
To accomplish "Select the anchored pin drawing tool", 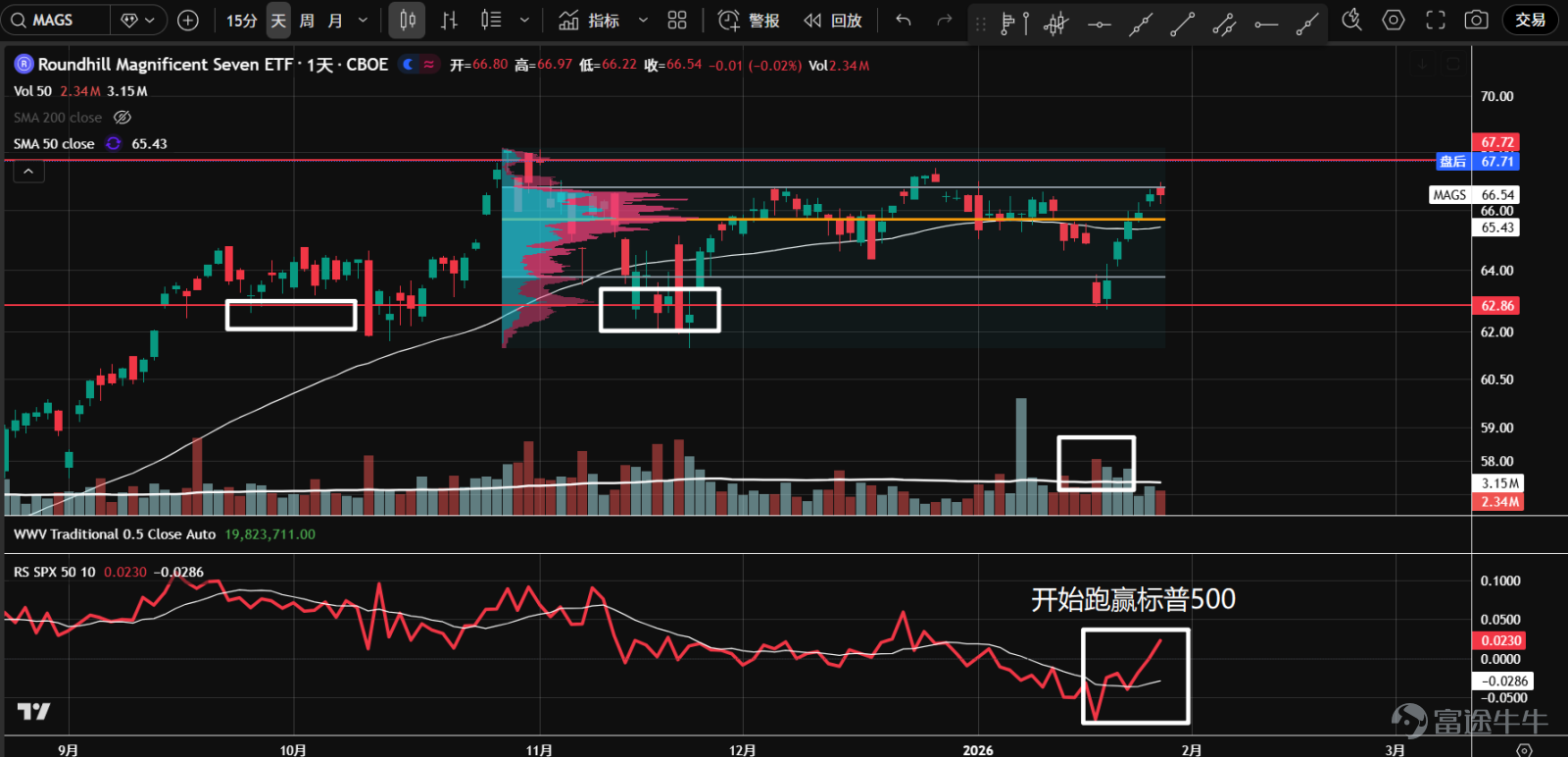I will click(1026, 24).
